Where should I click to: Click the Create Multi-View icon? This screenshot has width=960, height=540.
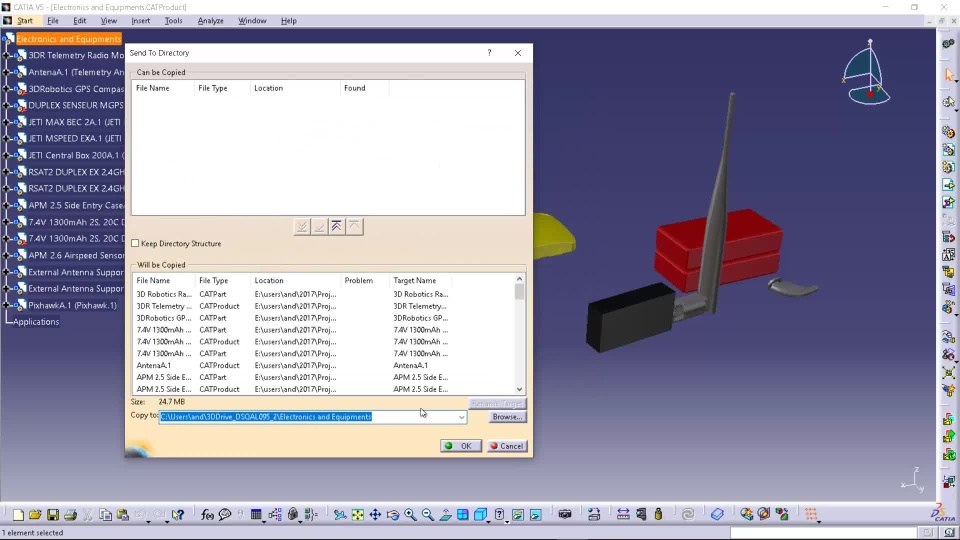tap(463, 515)
